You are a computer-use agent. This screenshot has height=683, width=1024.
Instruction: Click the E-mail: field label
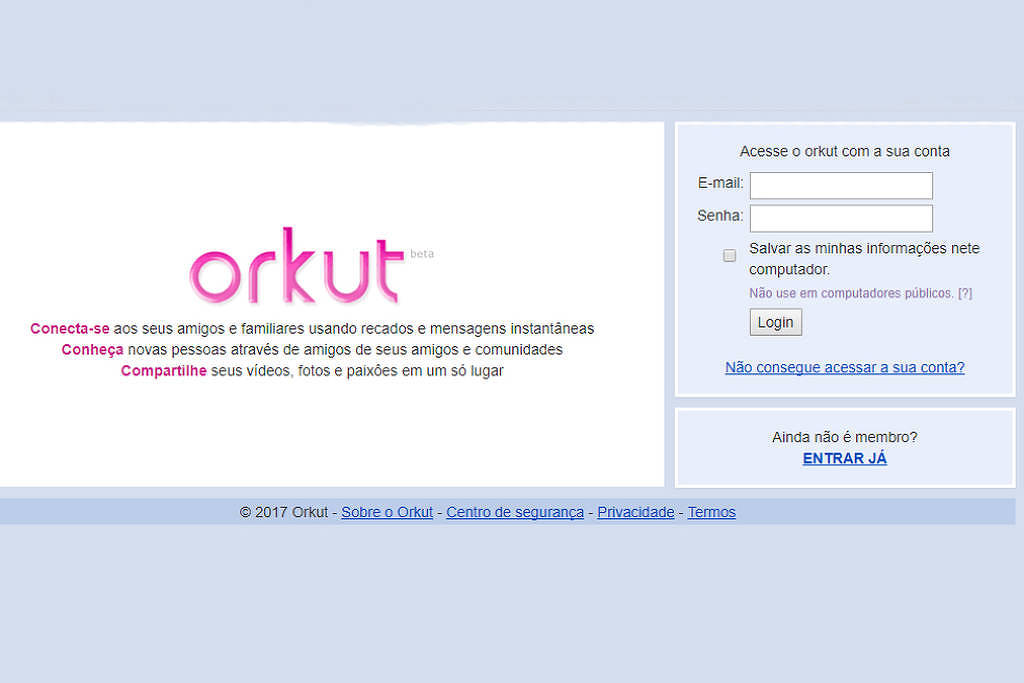[x=720, y=183]
